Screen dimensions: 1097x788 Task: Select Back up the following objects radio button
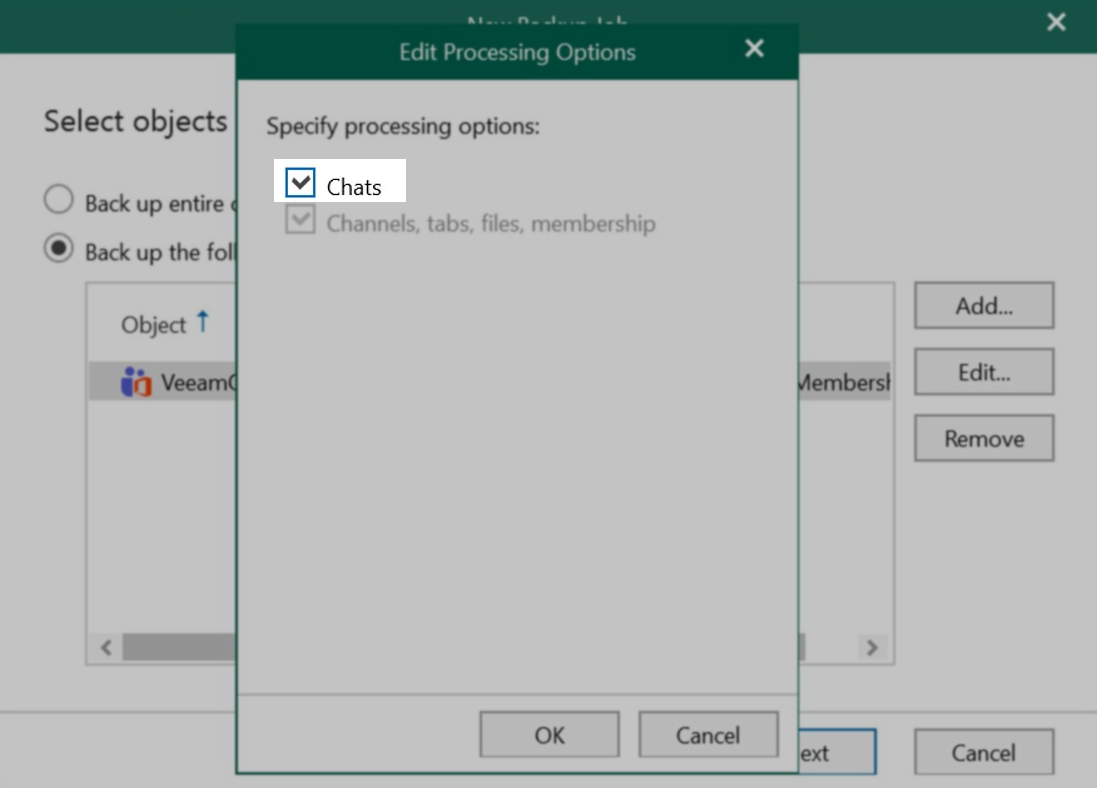[59, 248]
